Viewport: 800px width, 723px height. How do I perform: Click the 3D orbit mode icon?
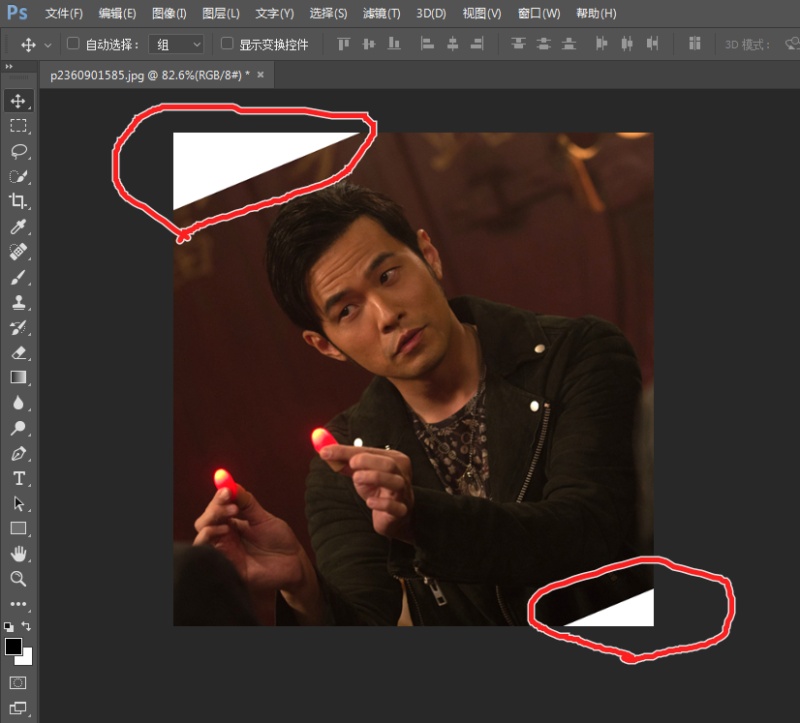pyautogui.click(x=792, y=44)
